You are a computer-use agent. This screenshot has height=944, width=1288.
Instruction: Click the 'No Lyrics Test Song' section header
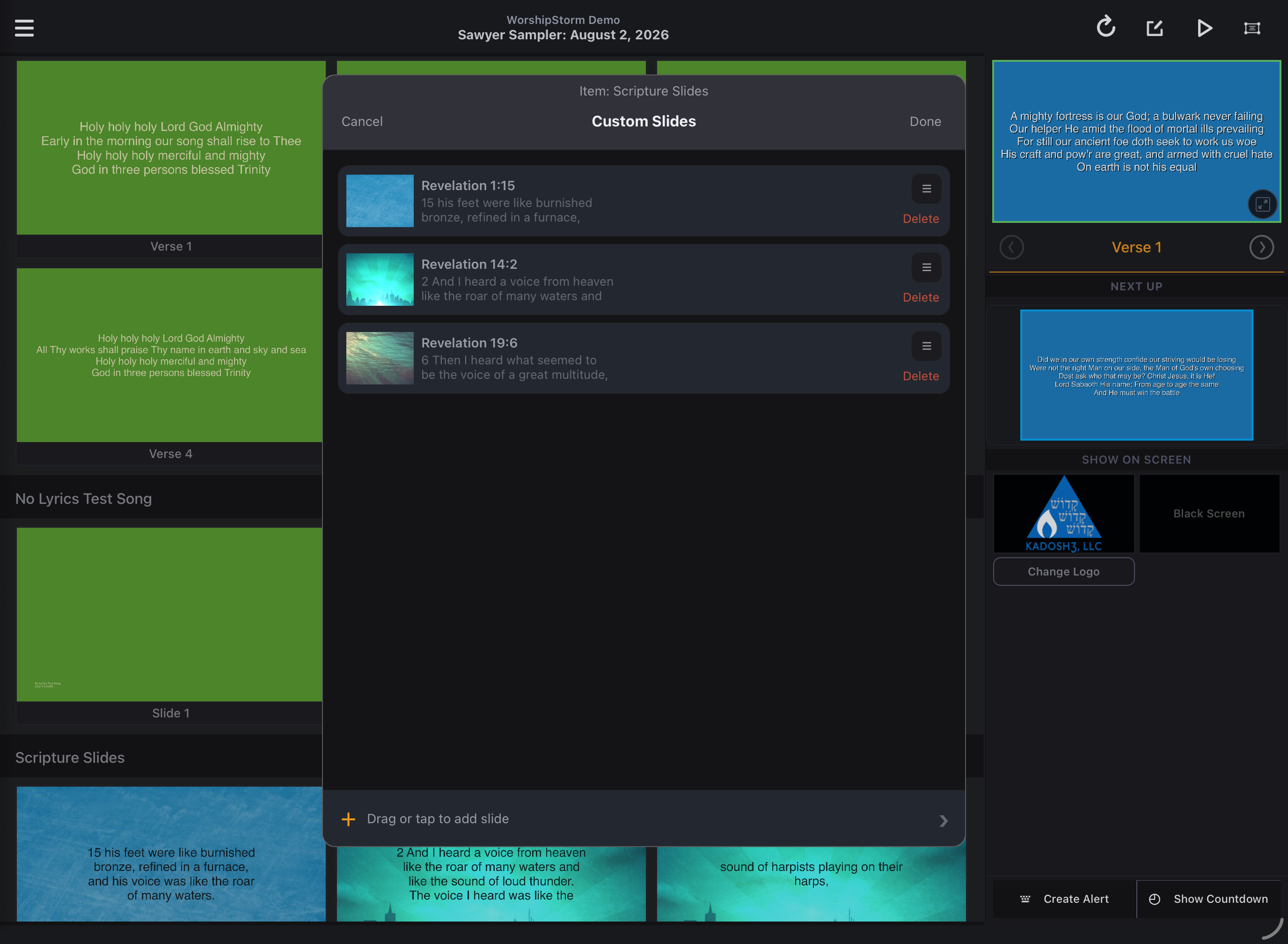click(x=83, y=499)
